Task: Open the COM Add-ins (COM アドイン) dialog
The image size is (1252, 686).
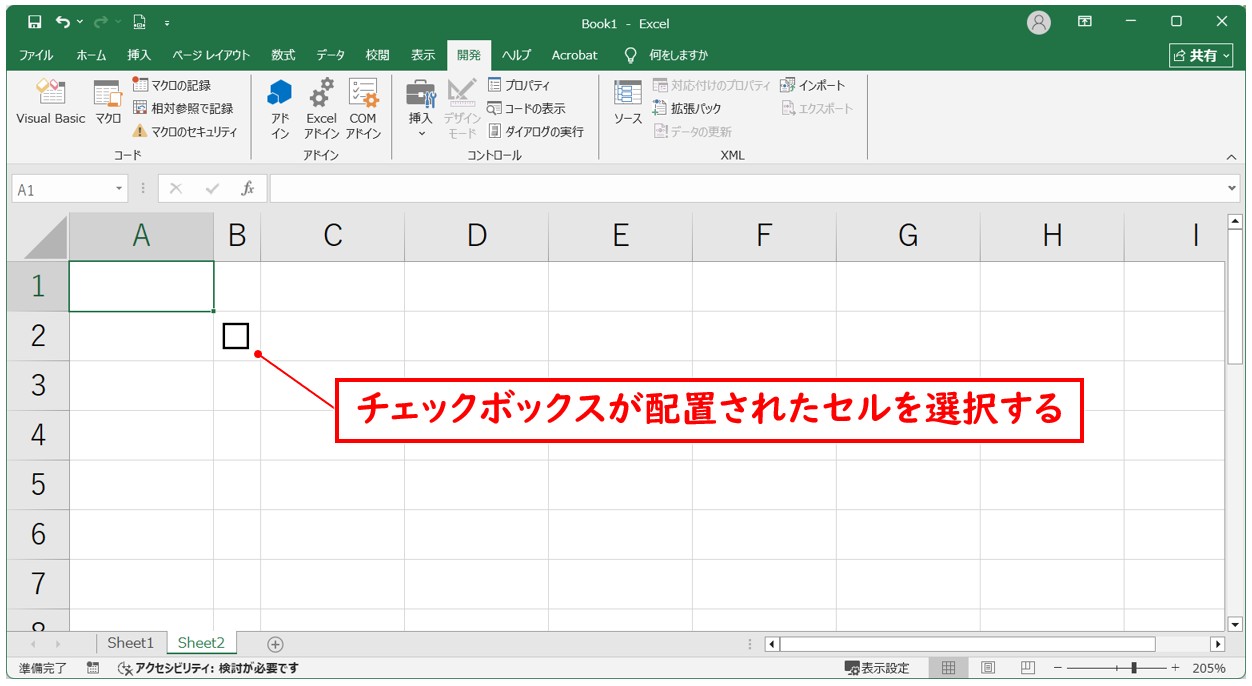Action: point(363,108)
